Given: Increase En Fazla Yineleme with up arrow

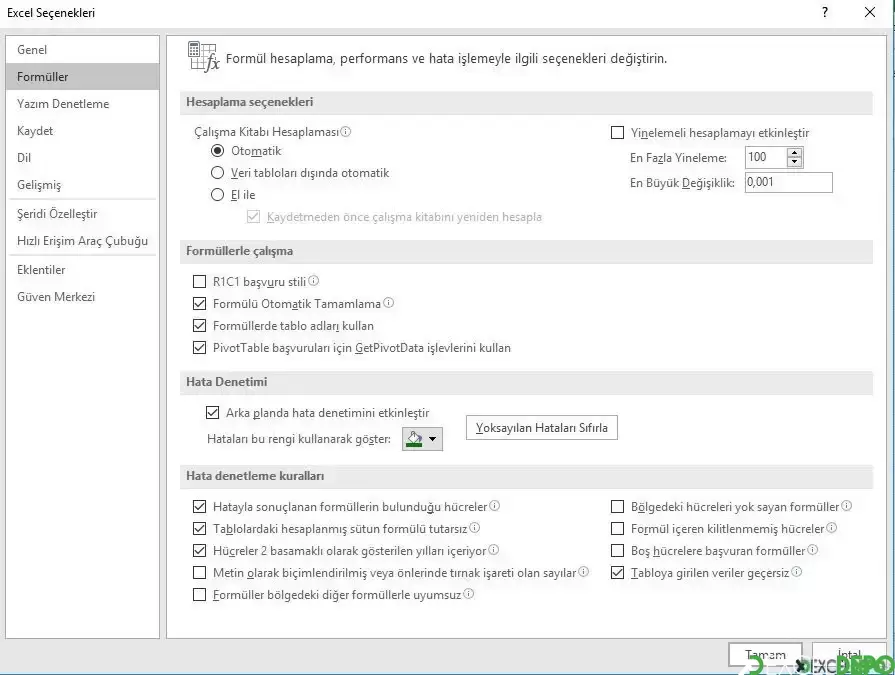Looking at the screenshot, I should click(x=795, y=152).
